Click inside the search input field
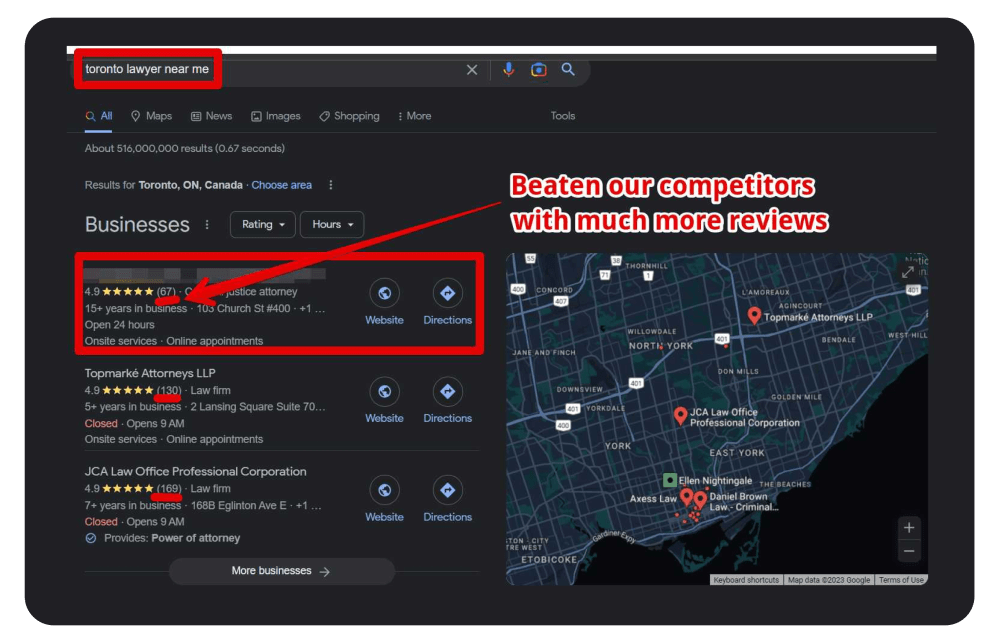The image size is (1000, 643). [250, 69]
